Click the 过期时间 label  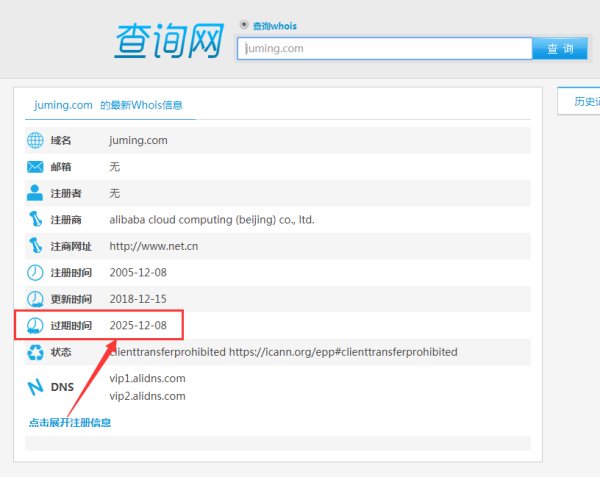point(71,326)
